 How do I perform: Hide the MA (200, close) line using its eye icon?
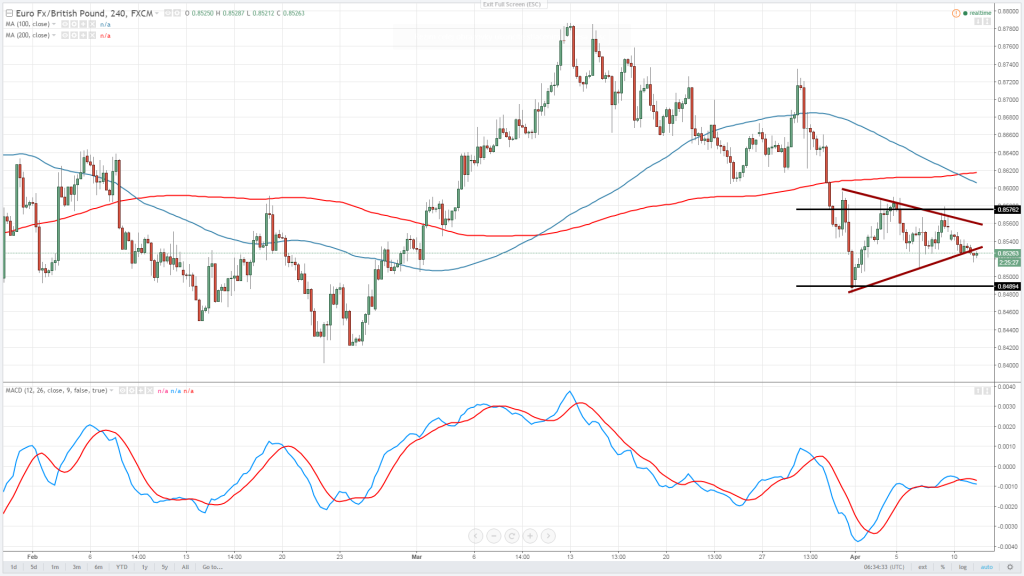tap(65, 35)
